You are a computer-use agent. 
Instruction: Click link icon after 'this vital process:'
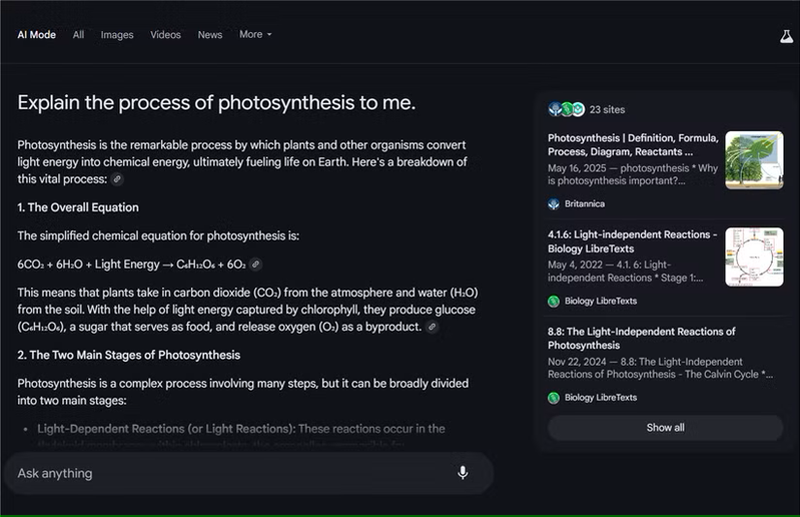click(117, 179)
